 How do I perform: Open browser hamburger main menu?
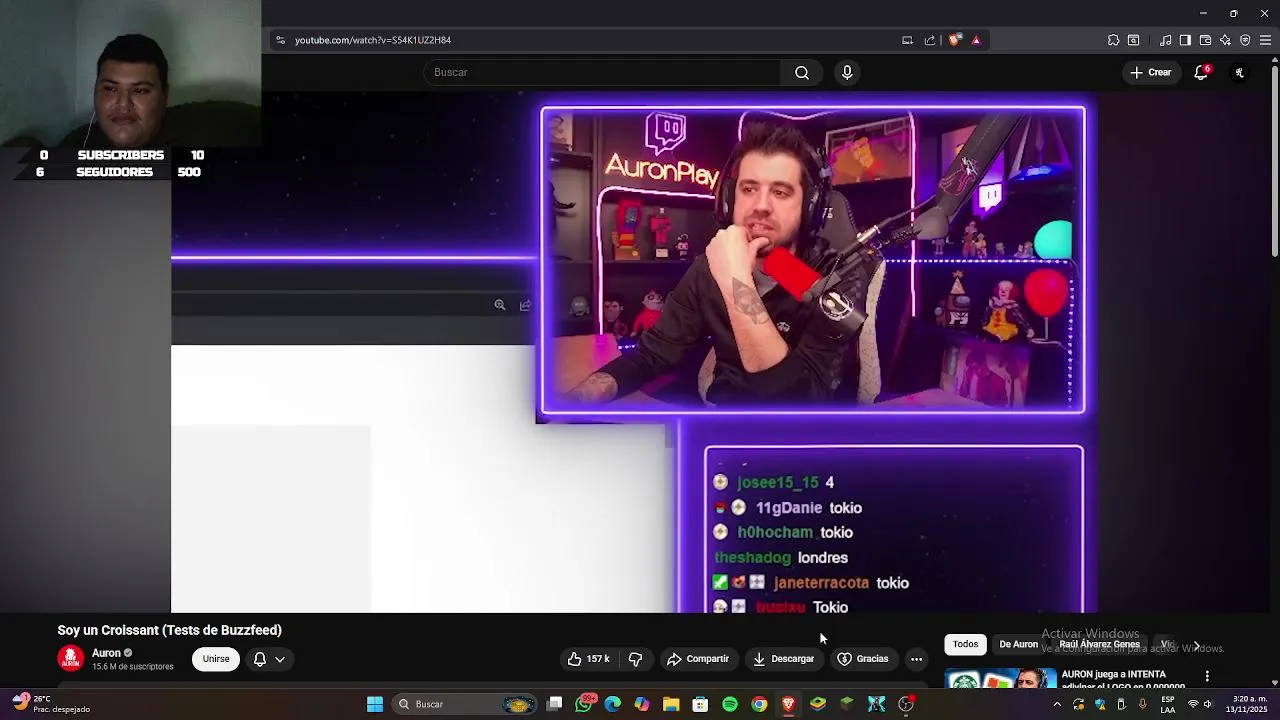[1265, 40]
